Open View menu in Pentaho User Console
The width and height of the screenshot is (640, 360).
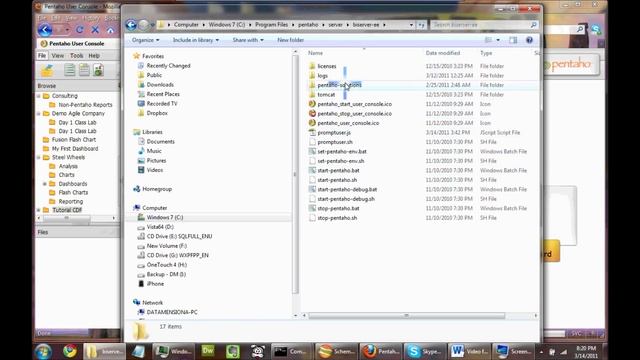click(x=58, y=56)
